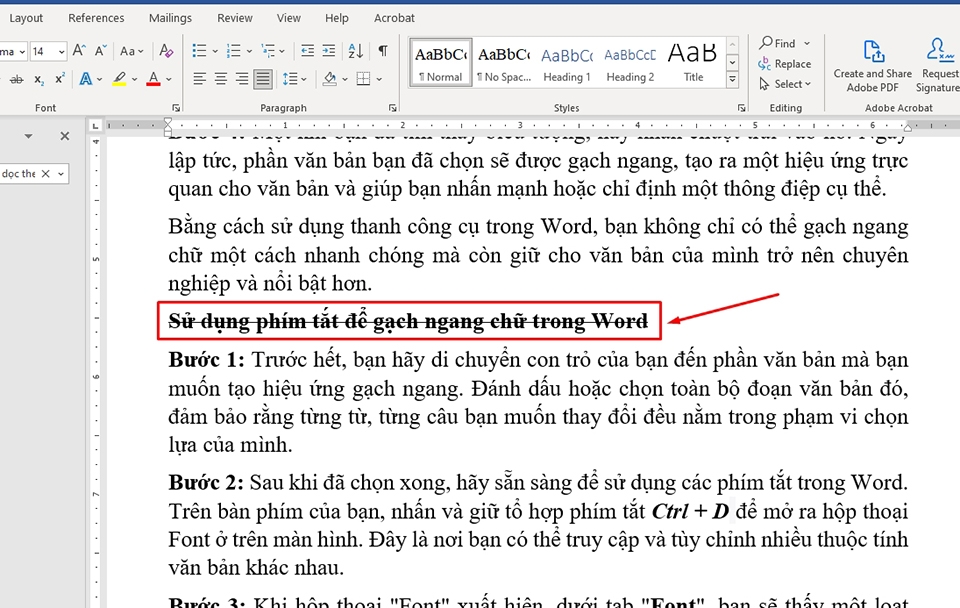The height and width of the screenshot is (608, 960).
Task: Open the Change Case Aa dropdown
Action: 132,51
